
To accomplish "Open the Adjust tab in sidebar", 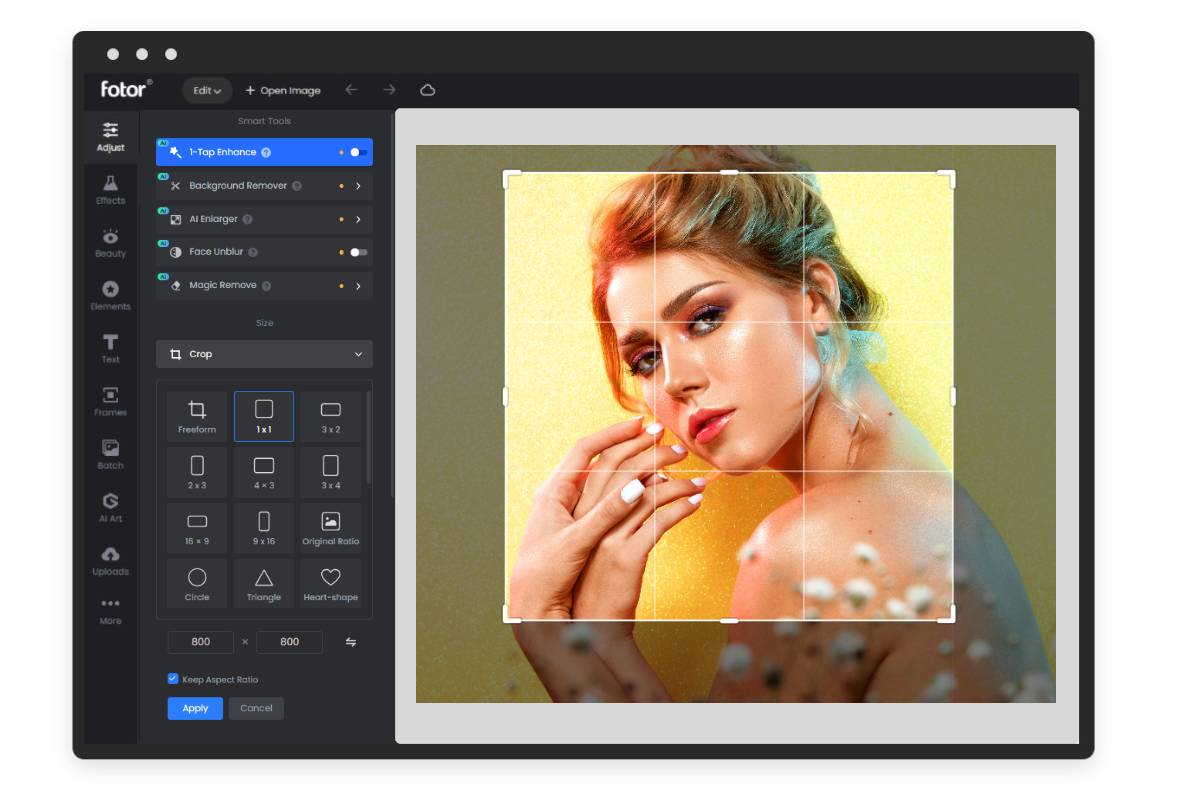I will 110,136.
